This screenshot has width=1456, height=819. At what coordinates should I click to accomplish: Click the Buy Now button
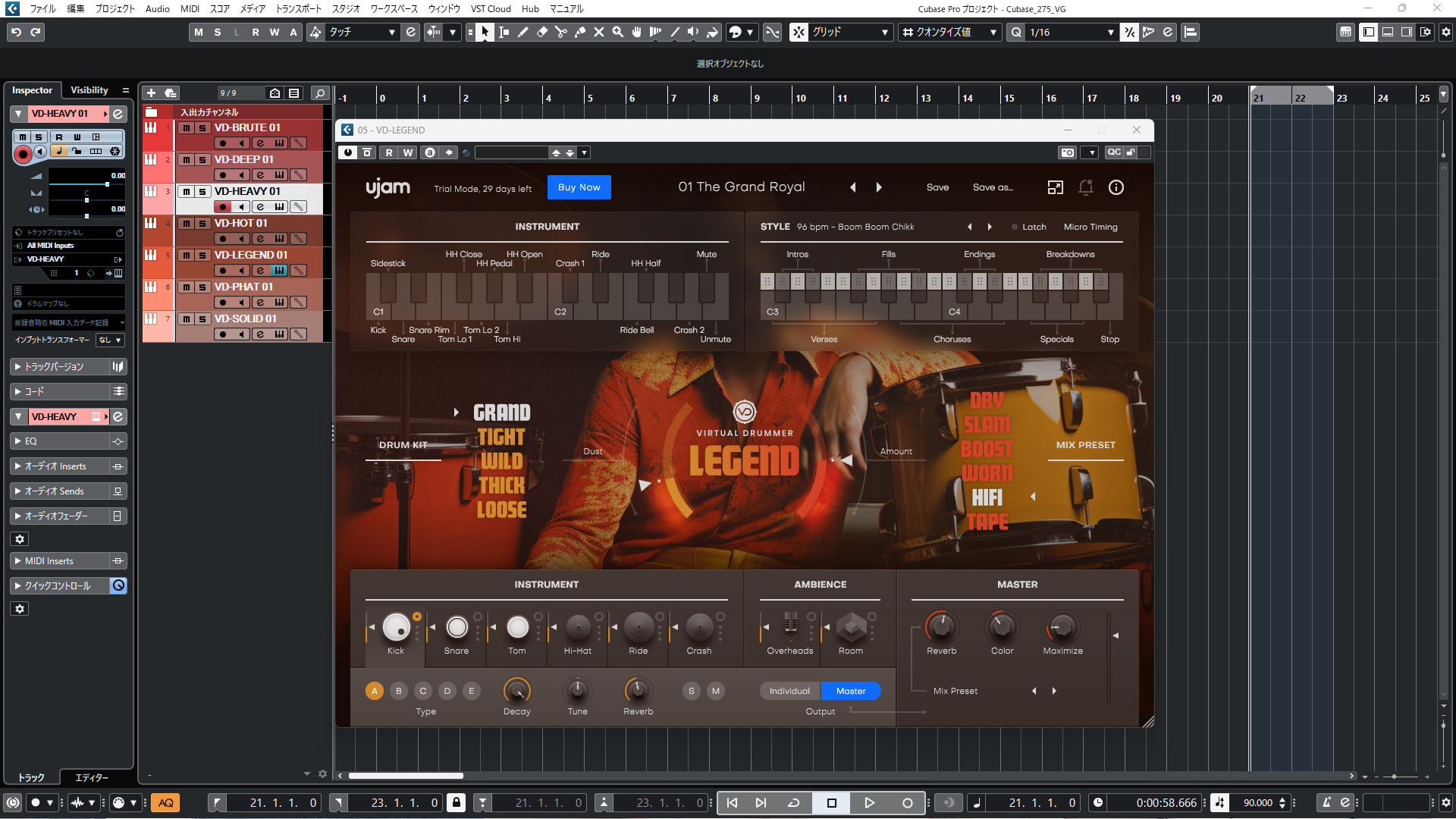point(579,187)
